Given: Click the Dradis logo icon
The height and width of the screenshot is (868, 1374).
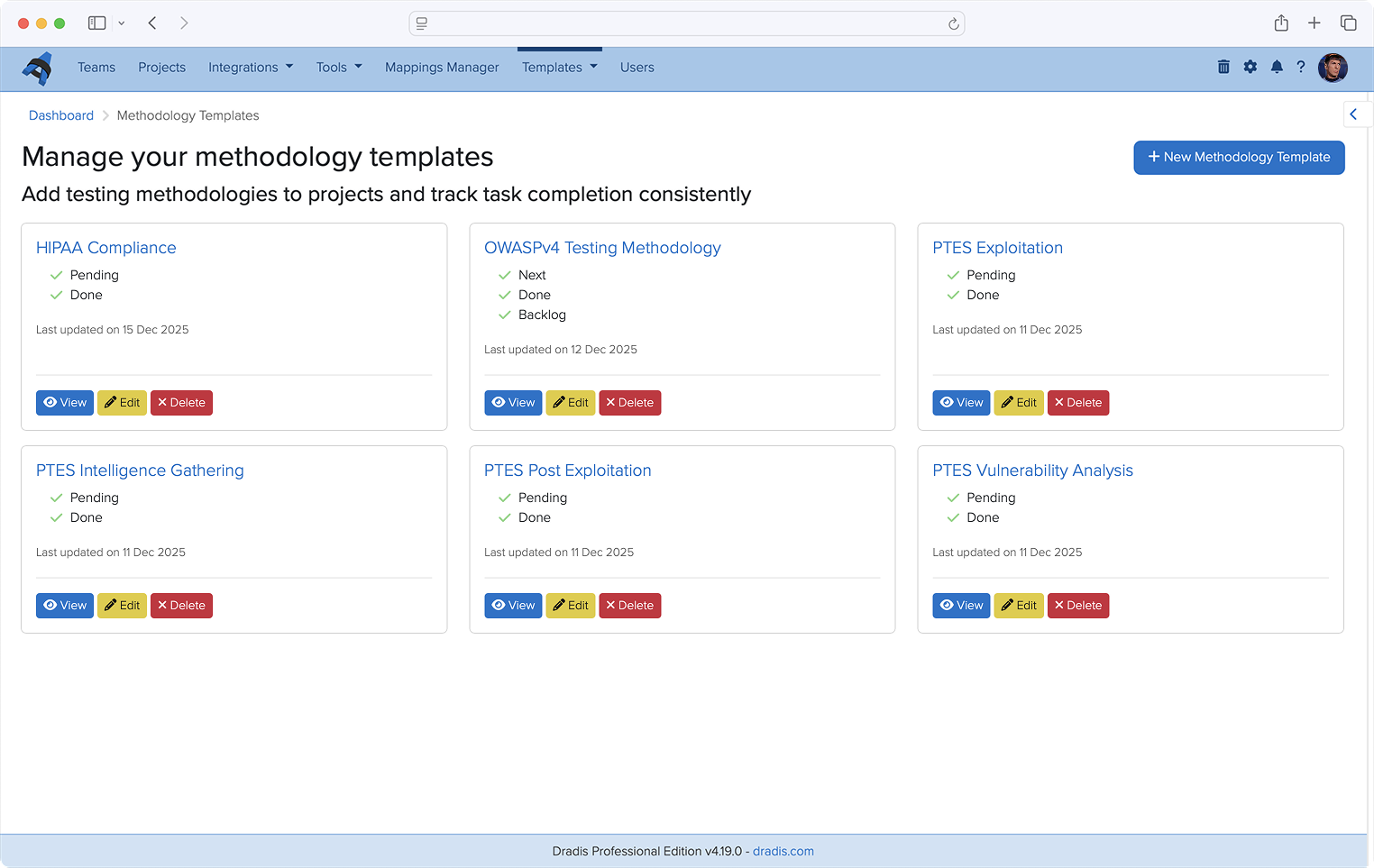Looking at the screenshot, I should pyautogui.click(x=38, y=69).
